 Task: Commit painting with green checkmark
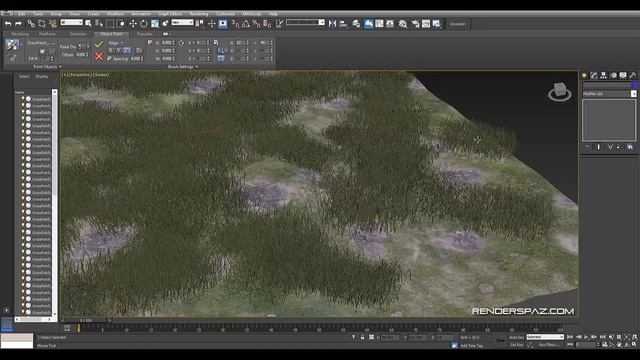pyautogui.click(x=99, y=44)
